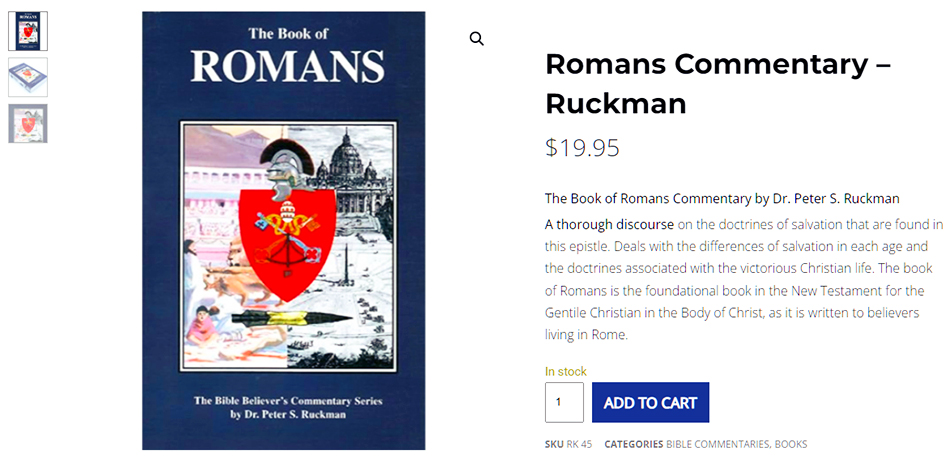Click the $19.95 price
This screenshot has width=950, height=468.
[x=582, y=148]
